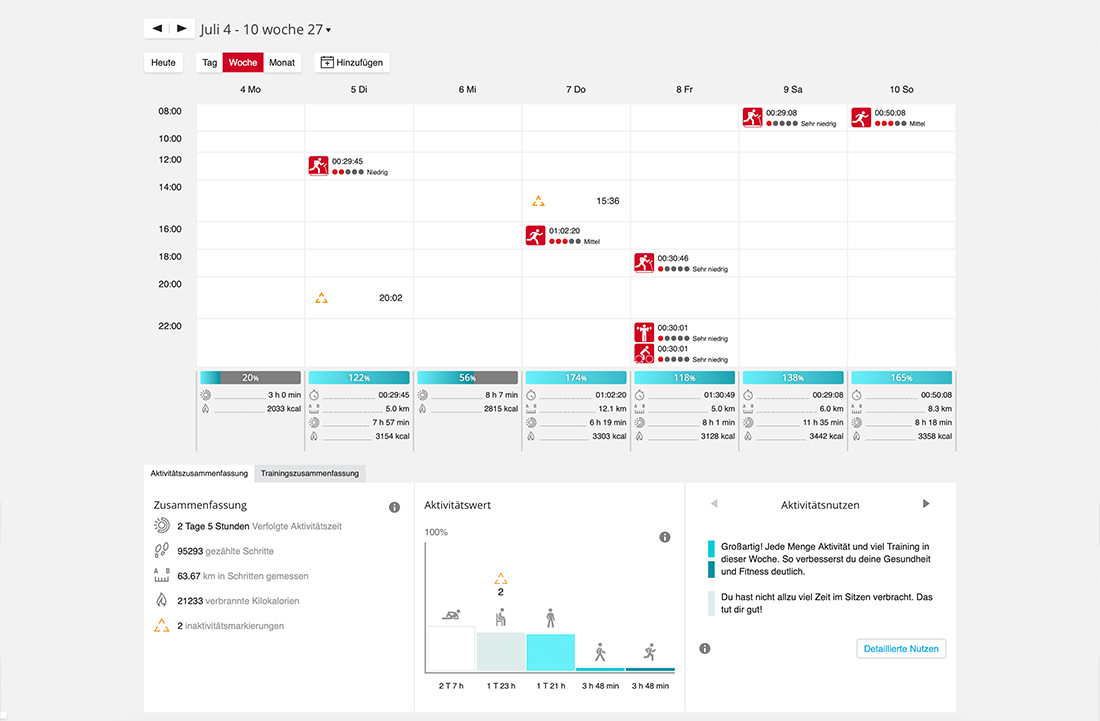This screenshot has height=721, width=1100.
Task: Switch calendar to Tag view
Action: click(210, 62)
